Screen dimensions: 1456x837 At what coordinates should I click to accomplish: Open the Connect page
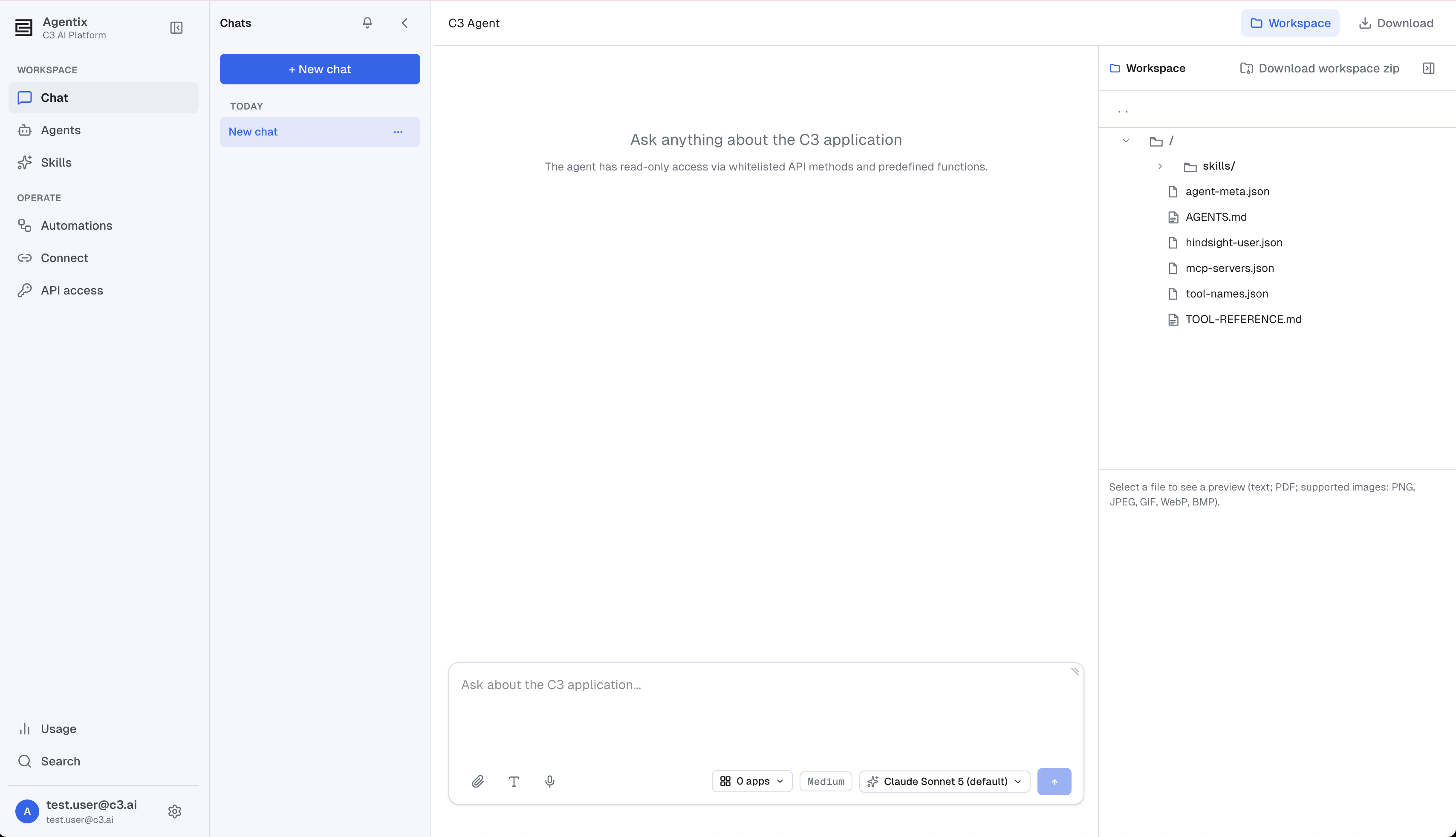pyautogui.click(x=104, y=257)
